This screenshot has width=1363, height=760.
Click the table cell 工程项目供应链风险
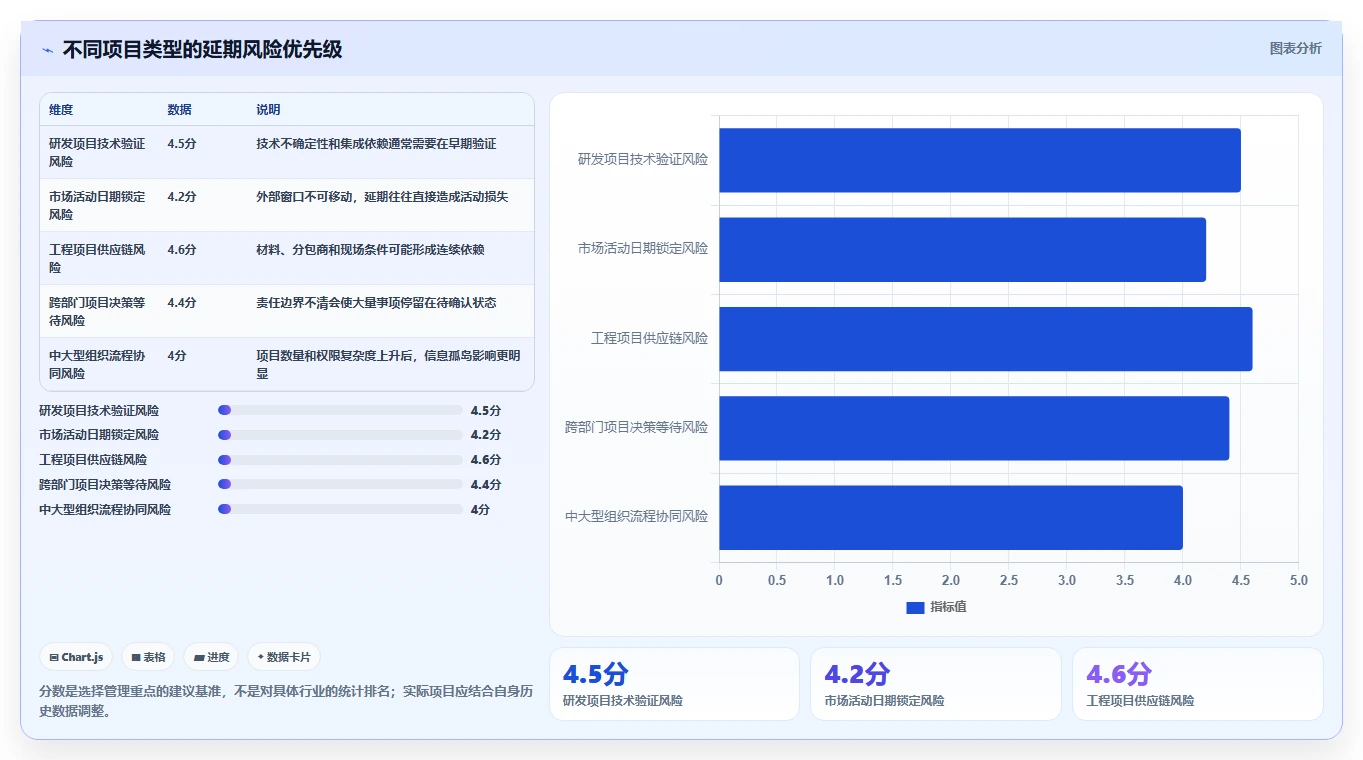(x=97, y=258)
